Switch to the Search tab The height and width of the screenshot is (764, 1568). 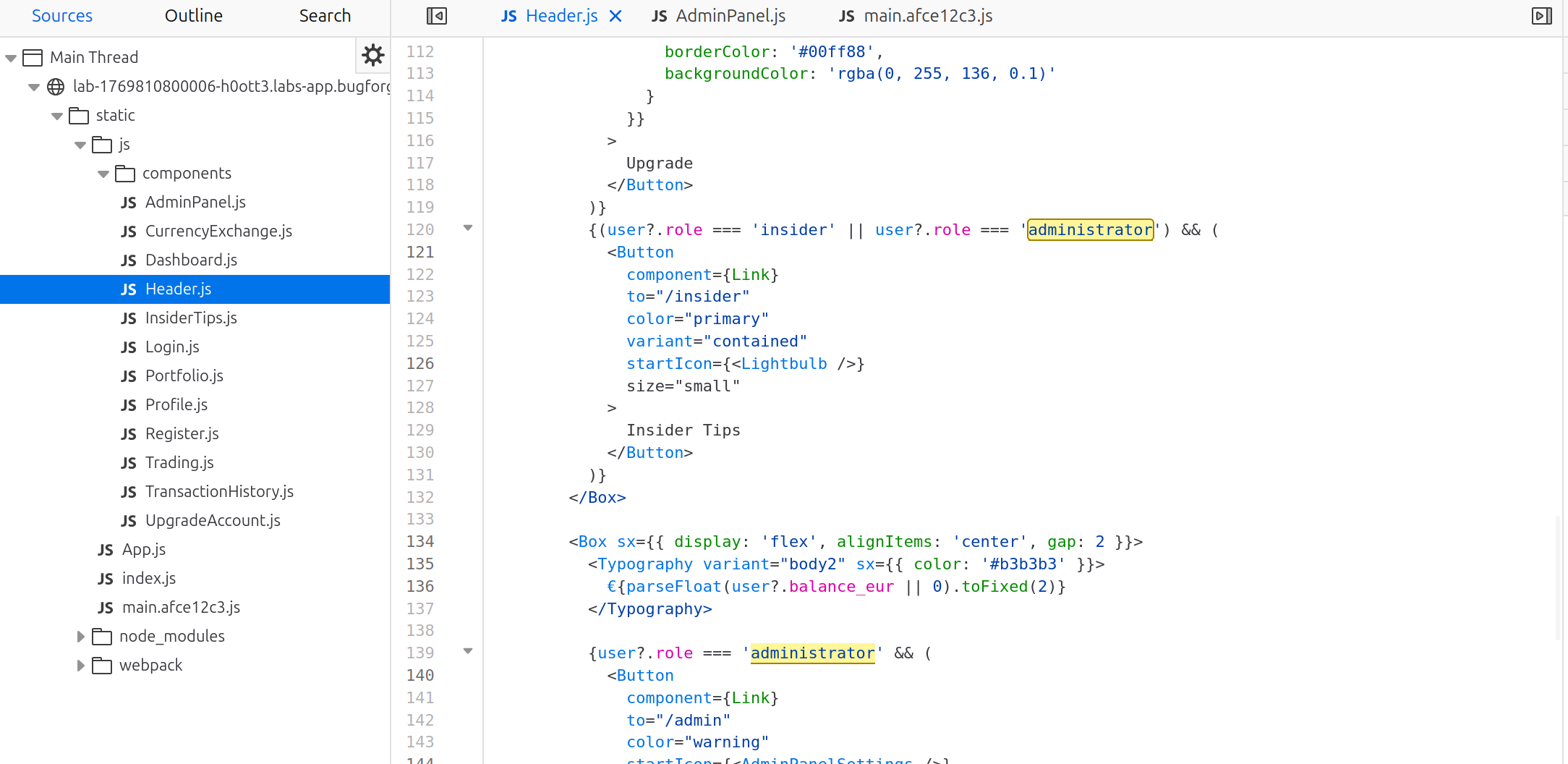(325, 15)
